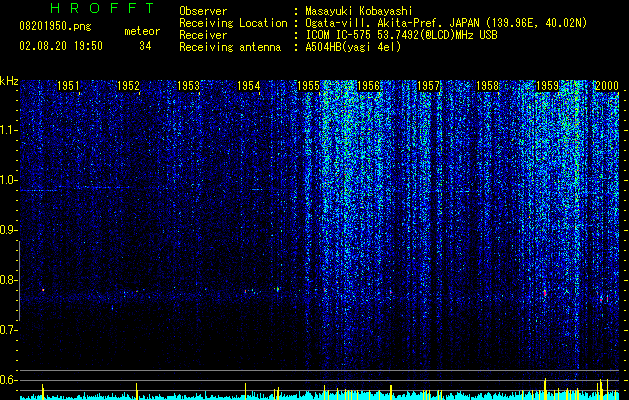Viewport: 629px width, 400px height.
Task: Click the 1959 time marker
Action: 548,85
